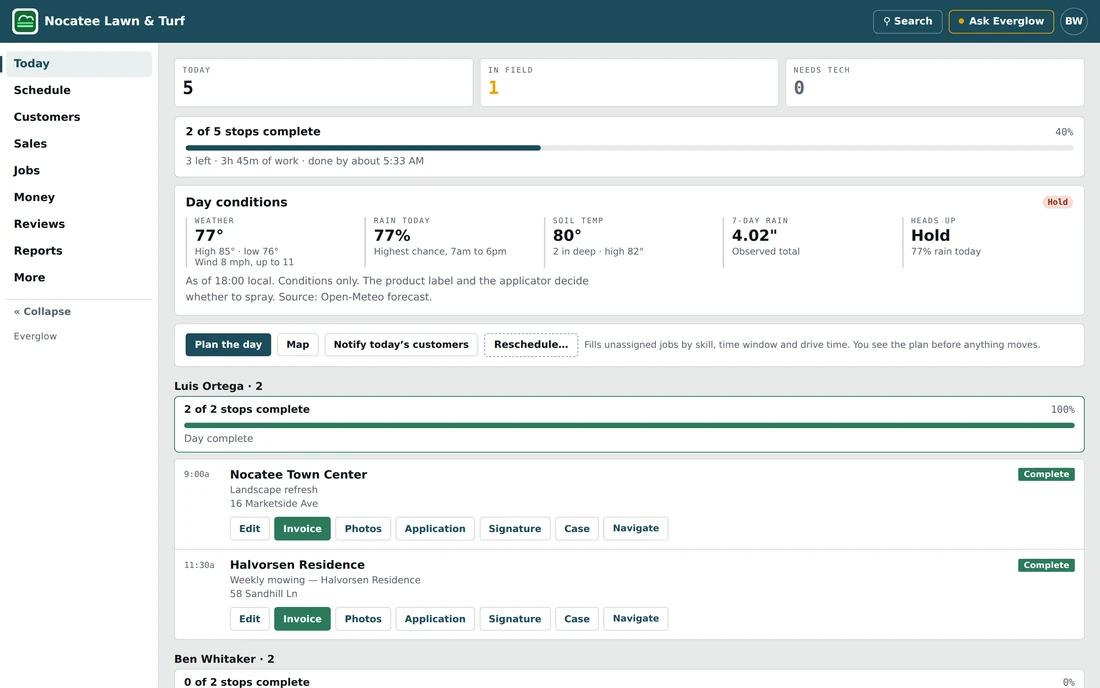
Task: Click the In Field stat card
Action: 629,83
